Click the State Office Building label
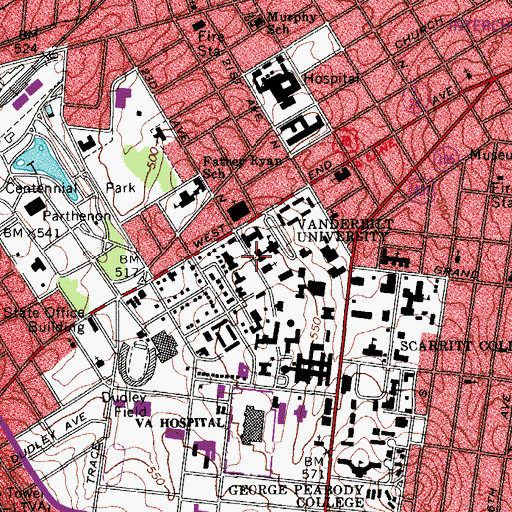 pos(44,320)
